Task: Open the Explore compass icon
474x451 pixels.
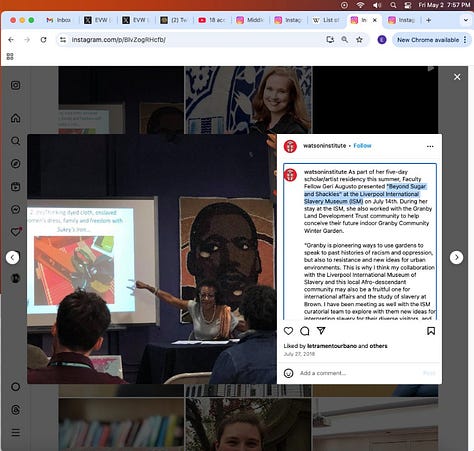Action: pyautogui.click(x=15, y=164)
